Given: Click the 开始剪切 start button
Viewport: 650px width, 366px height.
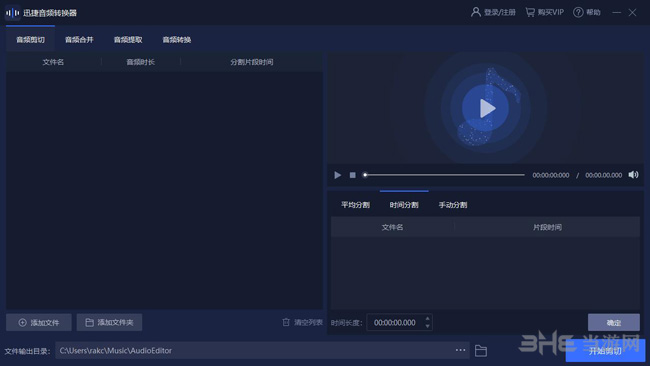Looking at the screenshot, I should (605, 351).
